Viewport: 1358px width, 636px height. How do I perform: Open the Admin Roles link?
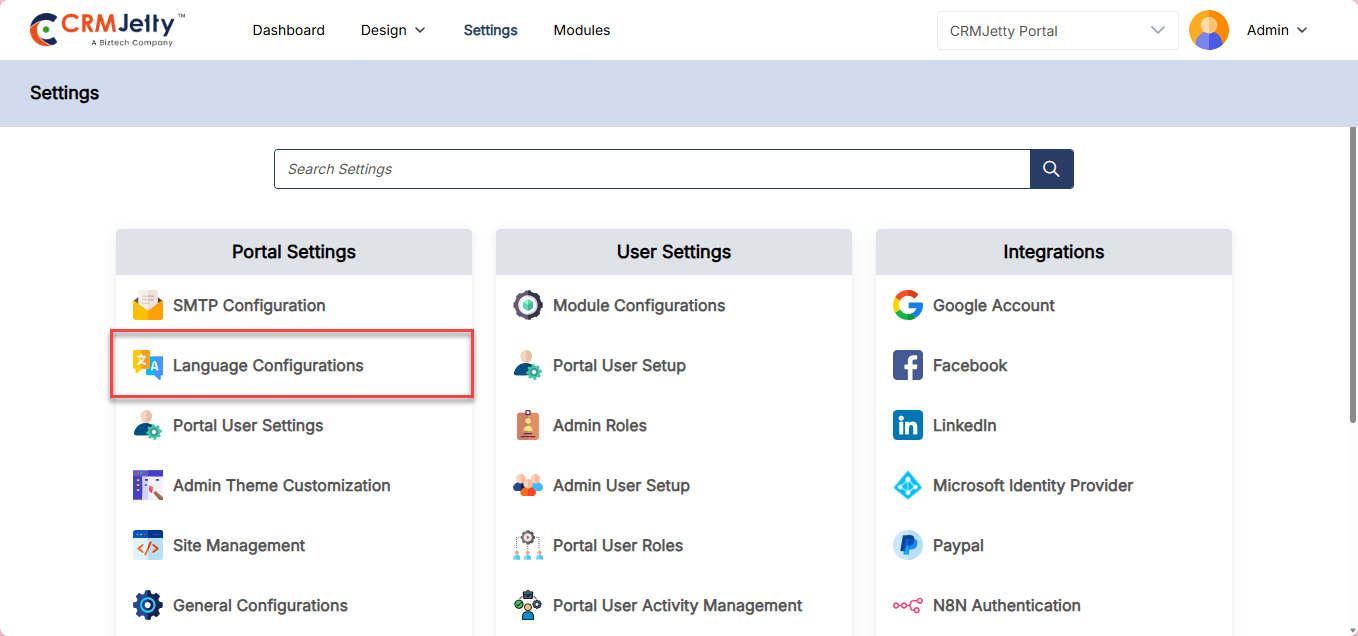pos(599,425)
